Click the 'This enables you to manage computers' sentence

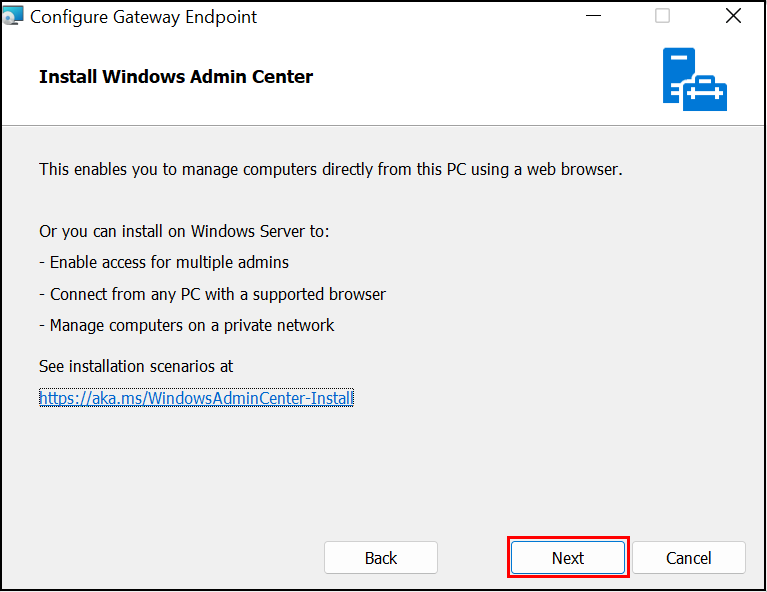coord(331,169)
